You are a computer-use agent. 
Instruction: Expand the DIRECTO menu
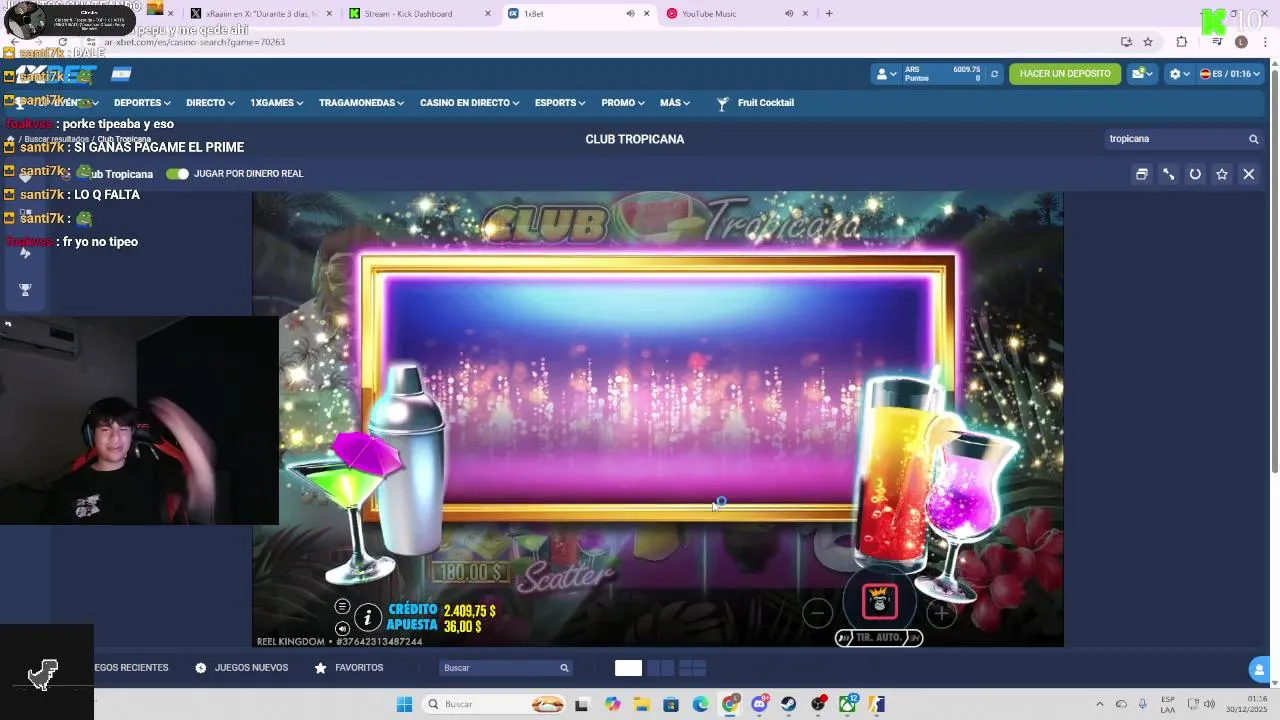(x=210, y=103)
